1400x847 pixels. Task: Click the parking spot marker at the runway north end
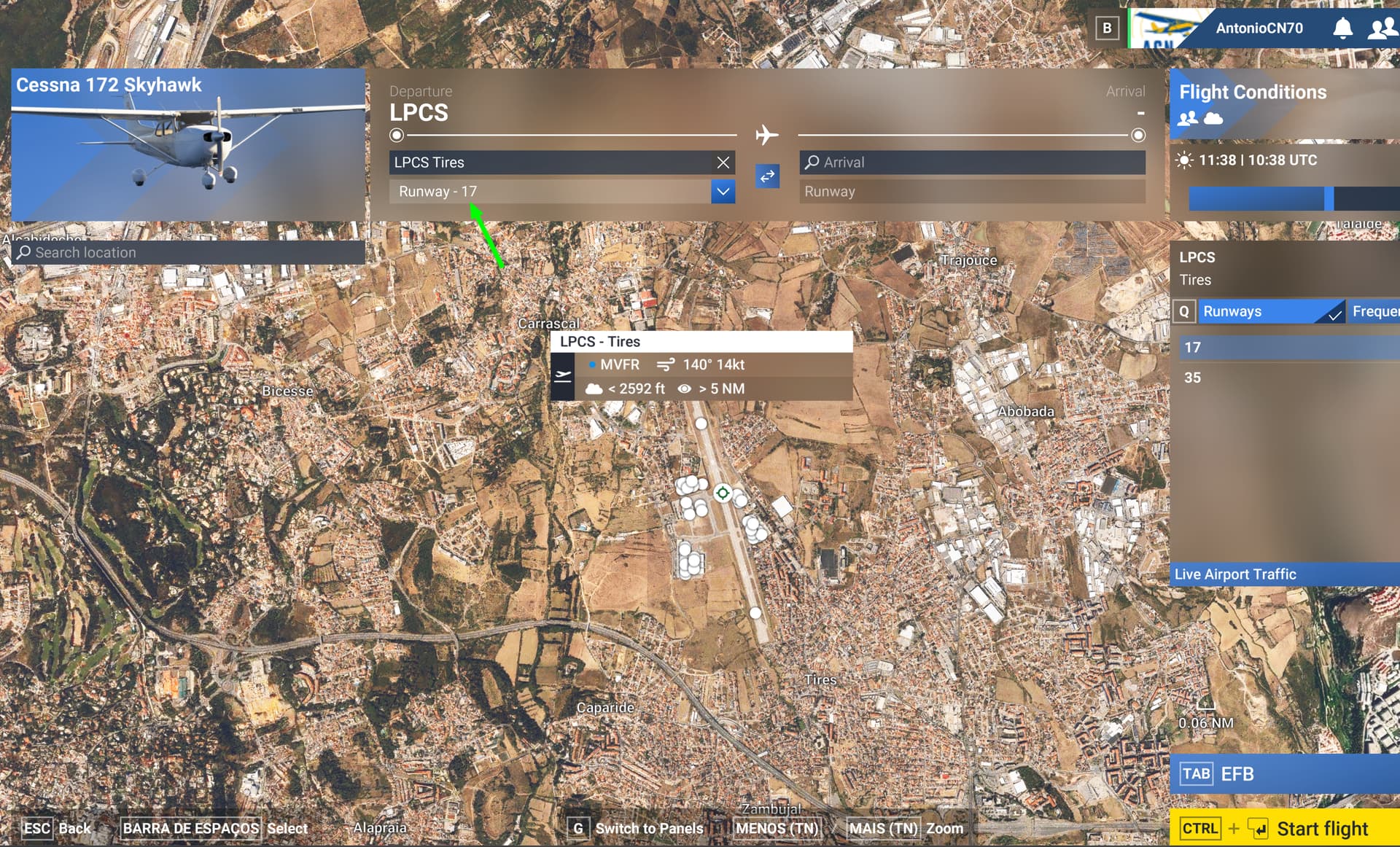[x=701, y=423]
